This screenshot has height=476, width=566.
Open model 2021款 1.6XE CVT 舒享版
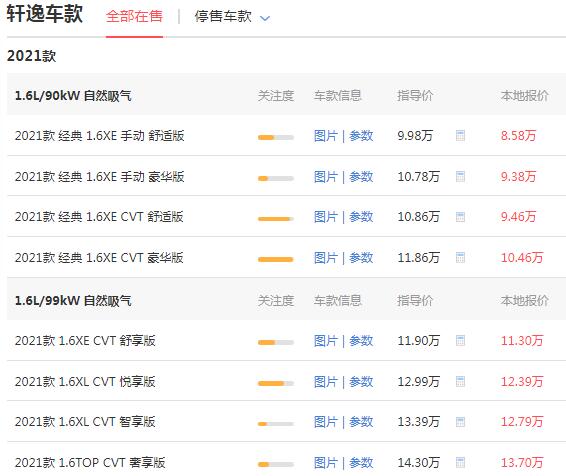85,340
